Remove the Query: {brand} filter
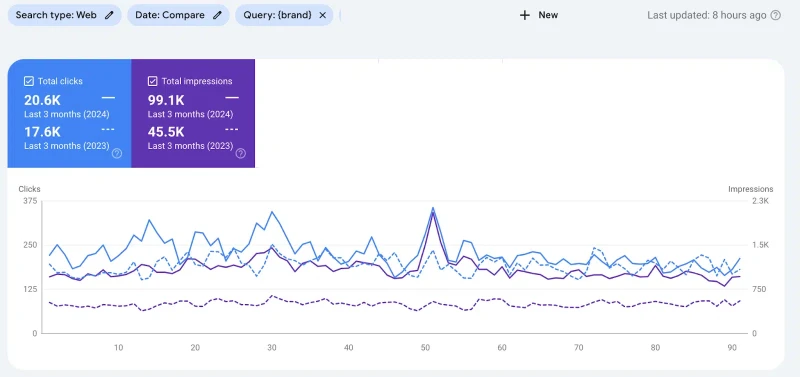This screenshot has width=800, height=377. (x=322, y=15)
